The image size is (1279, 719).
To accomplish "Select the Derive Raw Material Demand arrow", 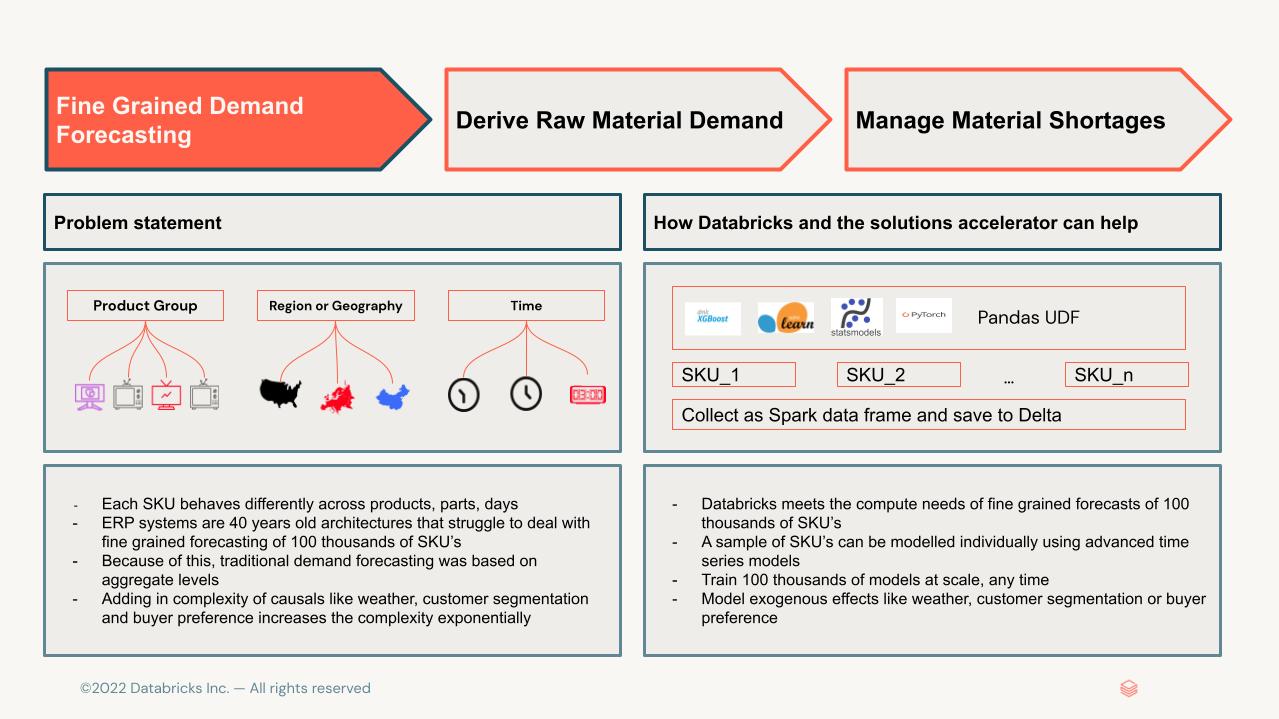I will 637,120.
